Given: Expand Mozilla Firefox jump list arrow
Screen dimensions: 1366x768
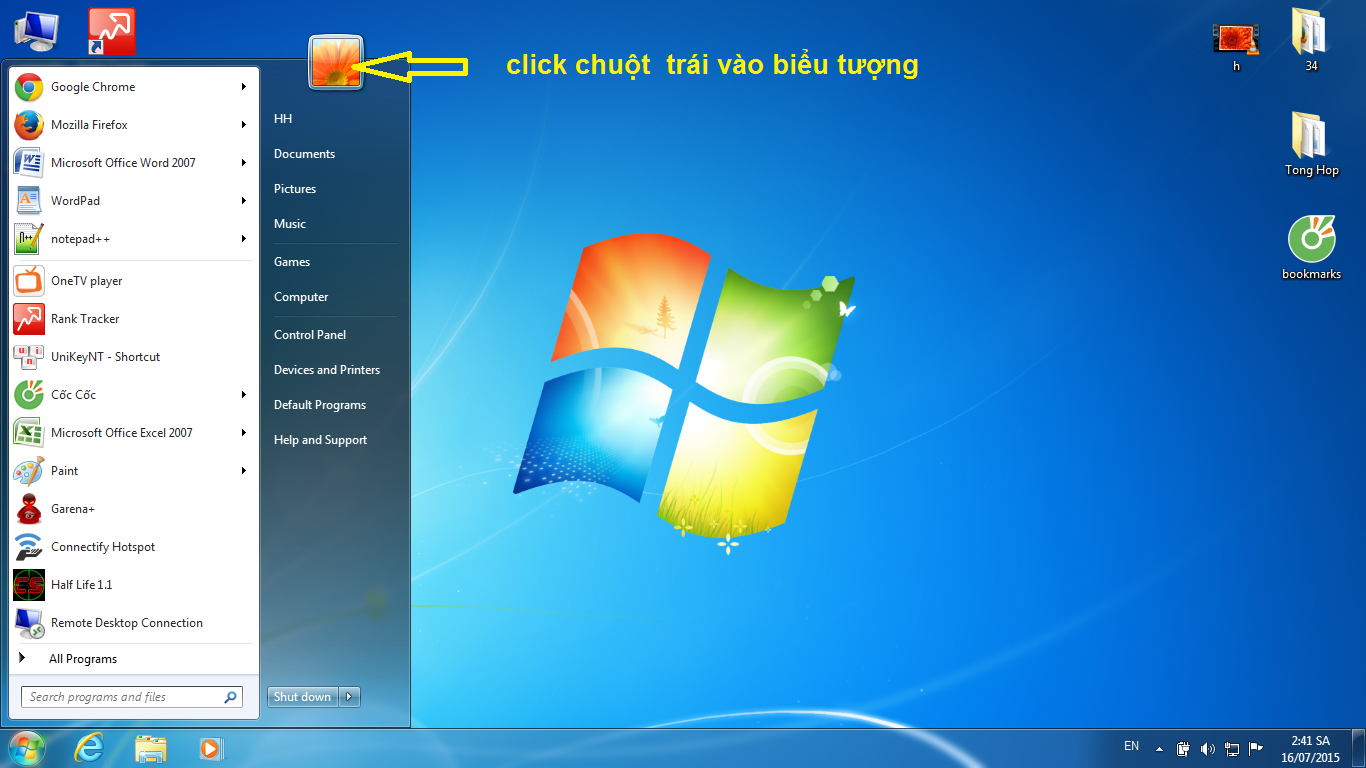Looking at the screenshot, I should [x=243, y=125].
